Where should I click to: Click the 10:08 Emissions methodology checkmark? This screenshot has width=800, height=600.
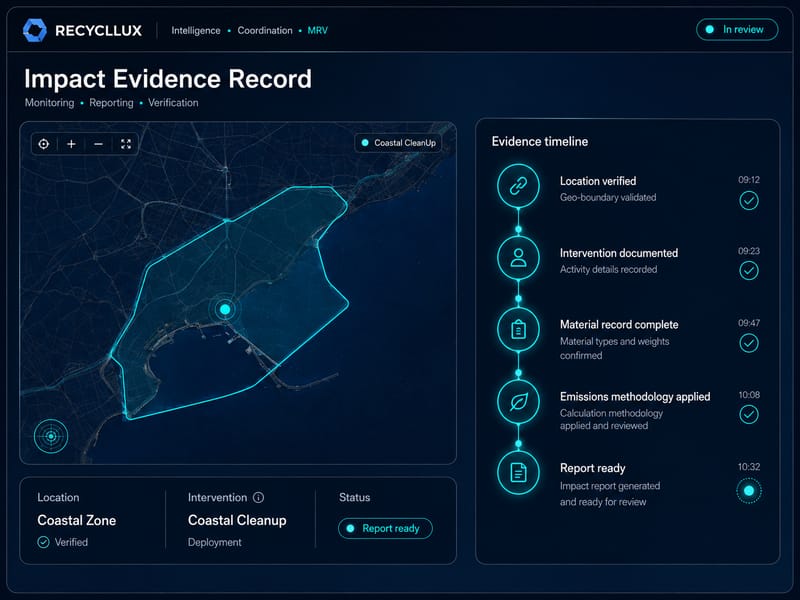click(x=748, y=414)
